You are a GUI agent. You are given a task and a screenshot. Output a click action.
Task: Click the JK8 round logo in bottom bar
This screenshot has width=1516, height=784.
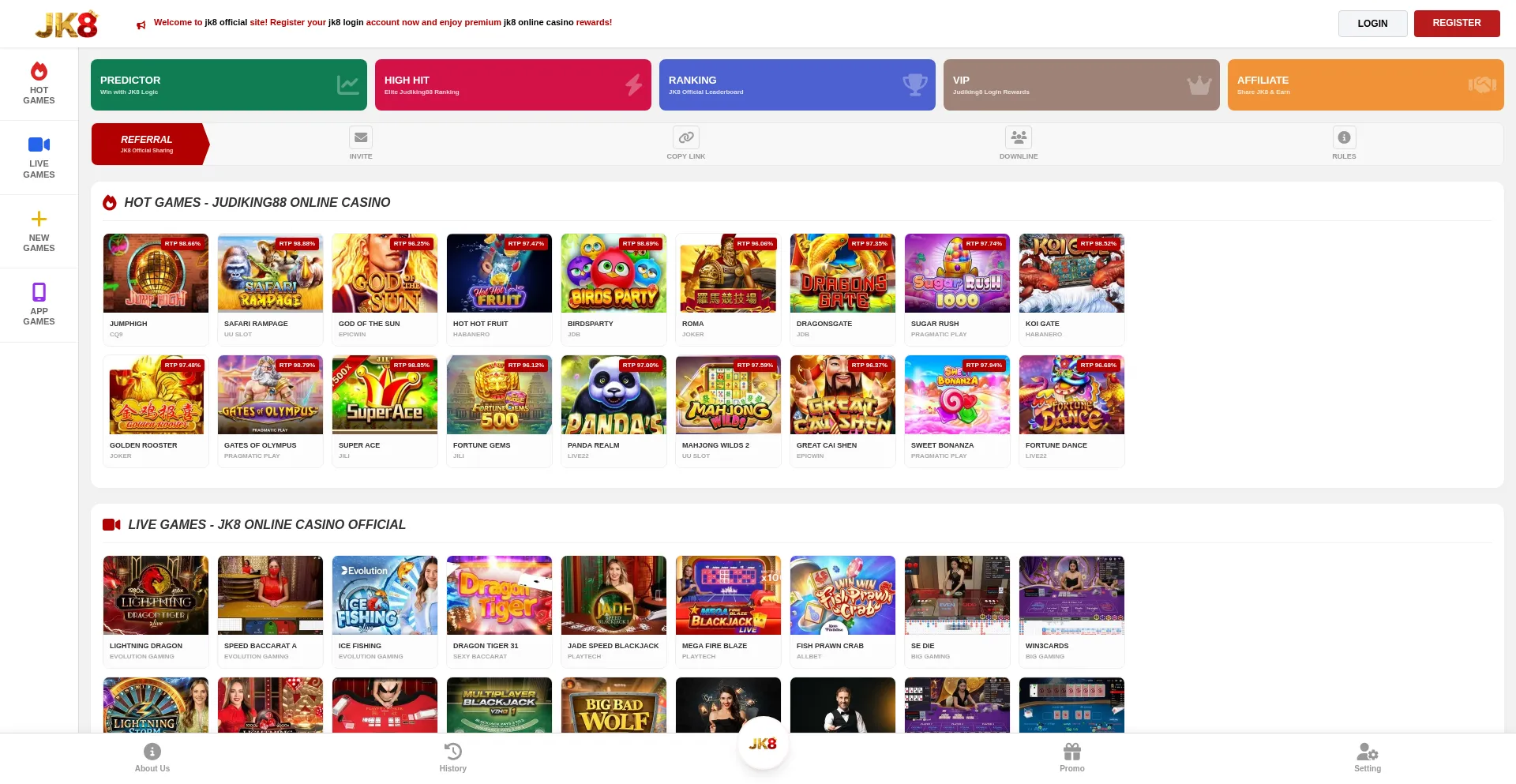pyautogui.click(x=763, y=744)
